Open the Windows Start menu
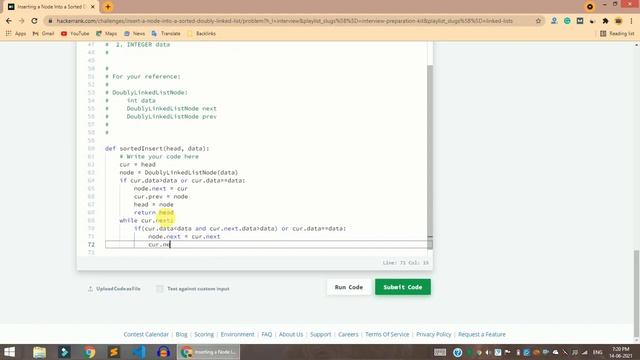640x360 pixels. click(x=9, y=352)
